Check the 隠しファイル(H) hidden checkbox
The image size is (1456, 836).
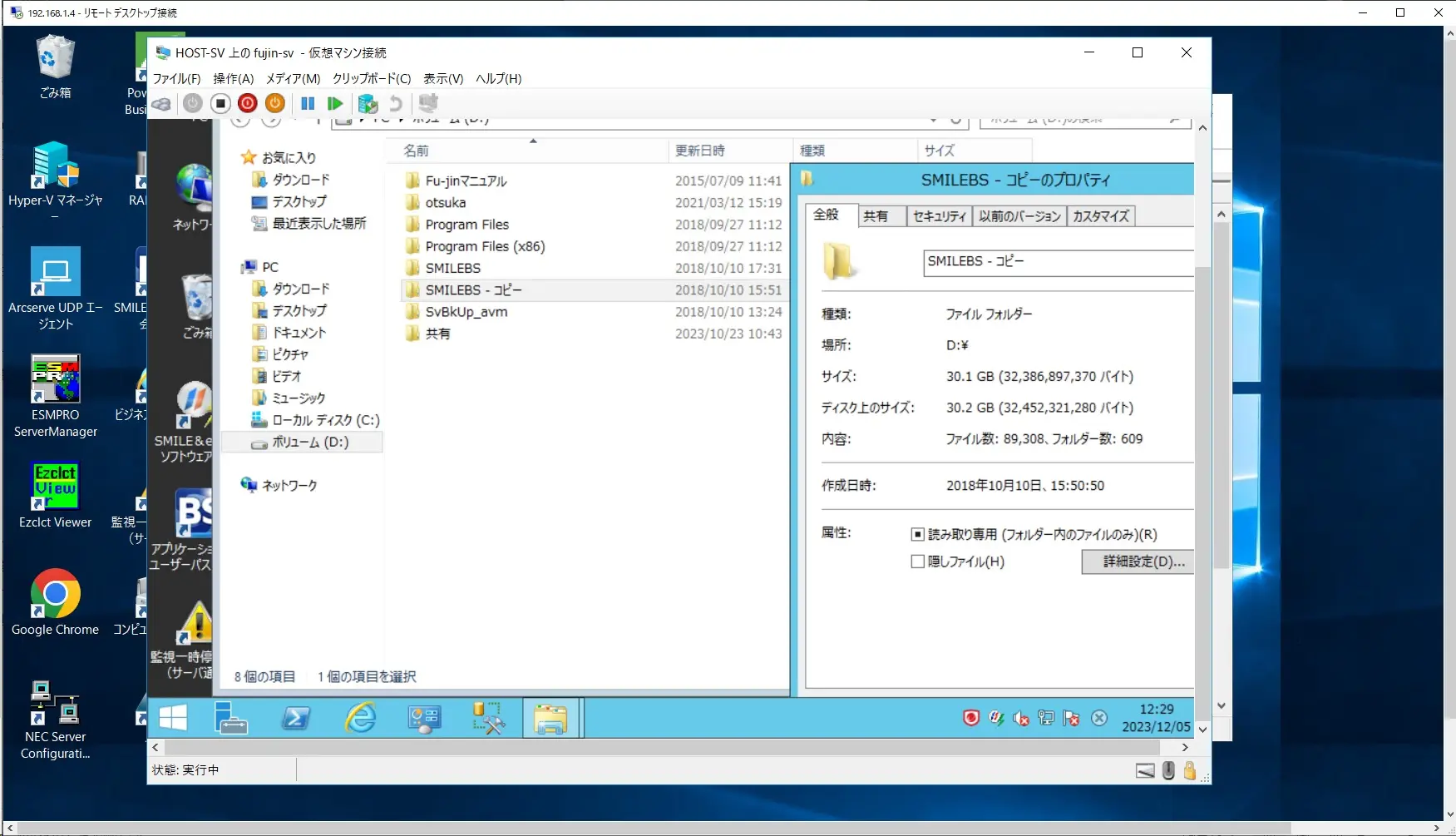click(x=918, y=561)
